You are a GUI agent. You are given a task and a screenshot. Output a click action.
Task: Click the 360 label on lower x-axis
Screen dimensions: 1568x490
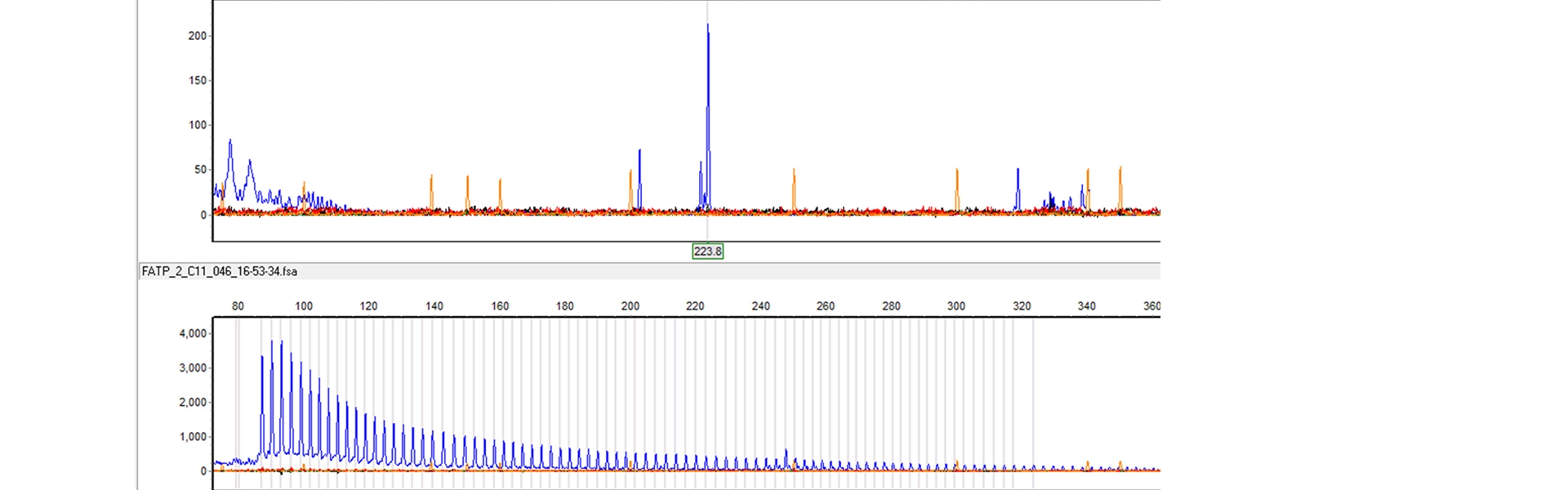click(1151, 306)
